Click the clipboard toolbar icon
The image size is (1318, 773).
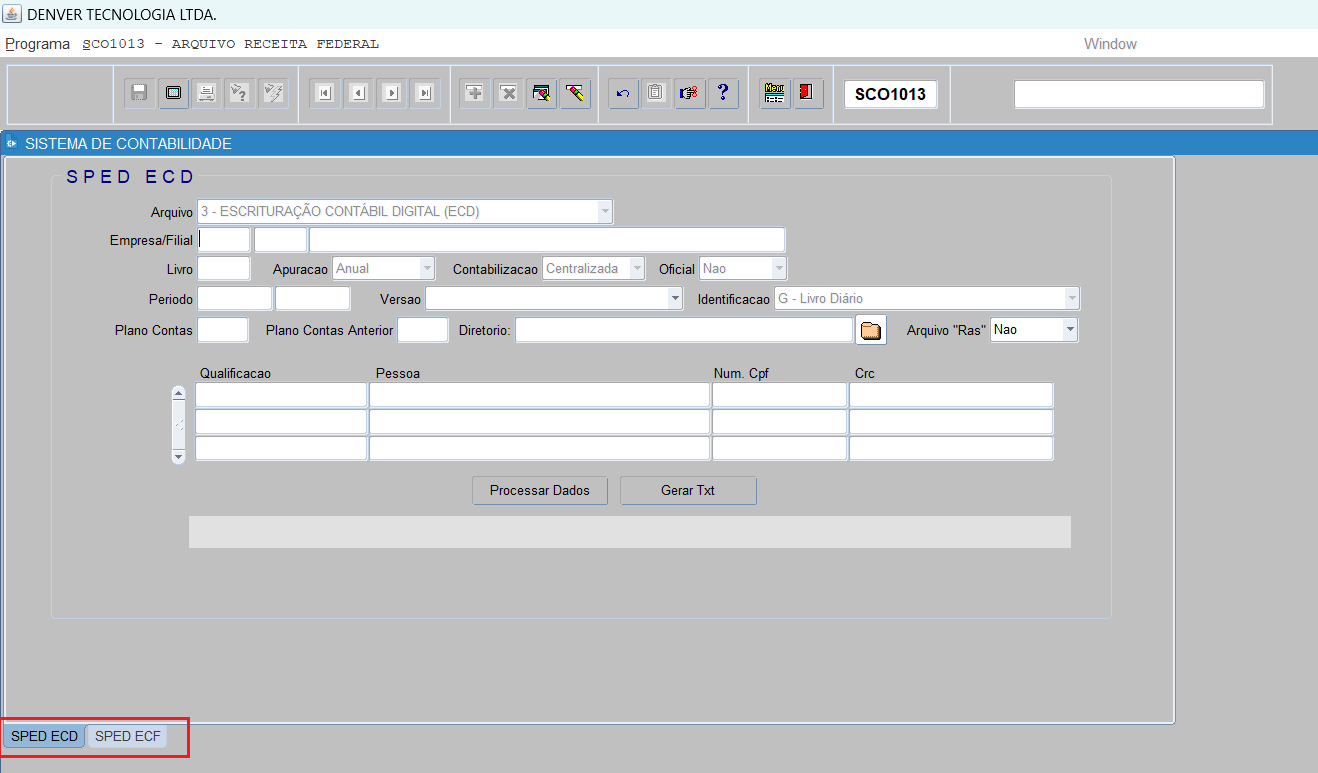click(656, 93)
